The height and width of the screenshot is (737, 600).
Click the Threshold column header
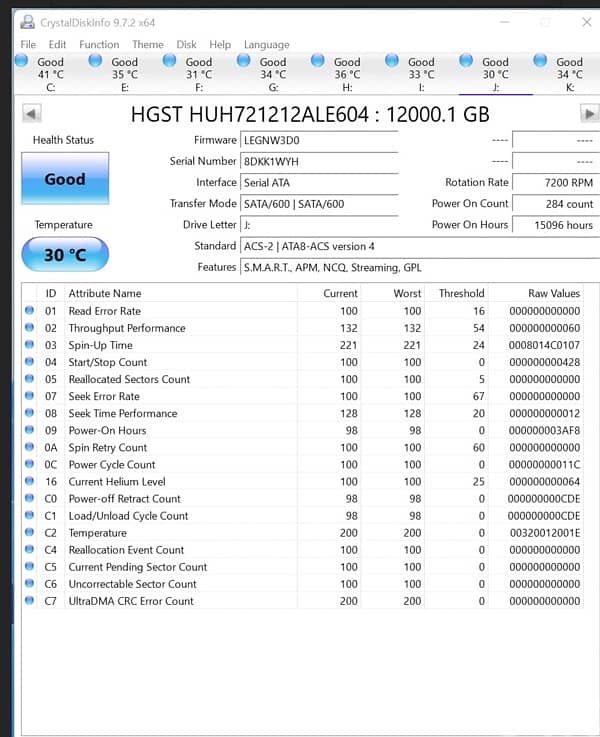456,293
